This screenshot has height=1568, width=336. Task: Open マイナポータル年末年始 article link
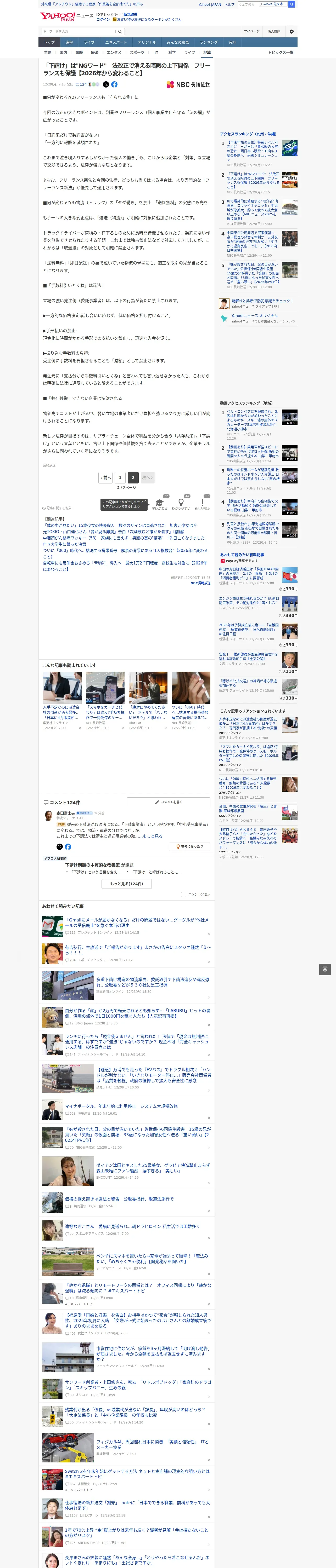point(121,1106)
